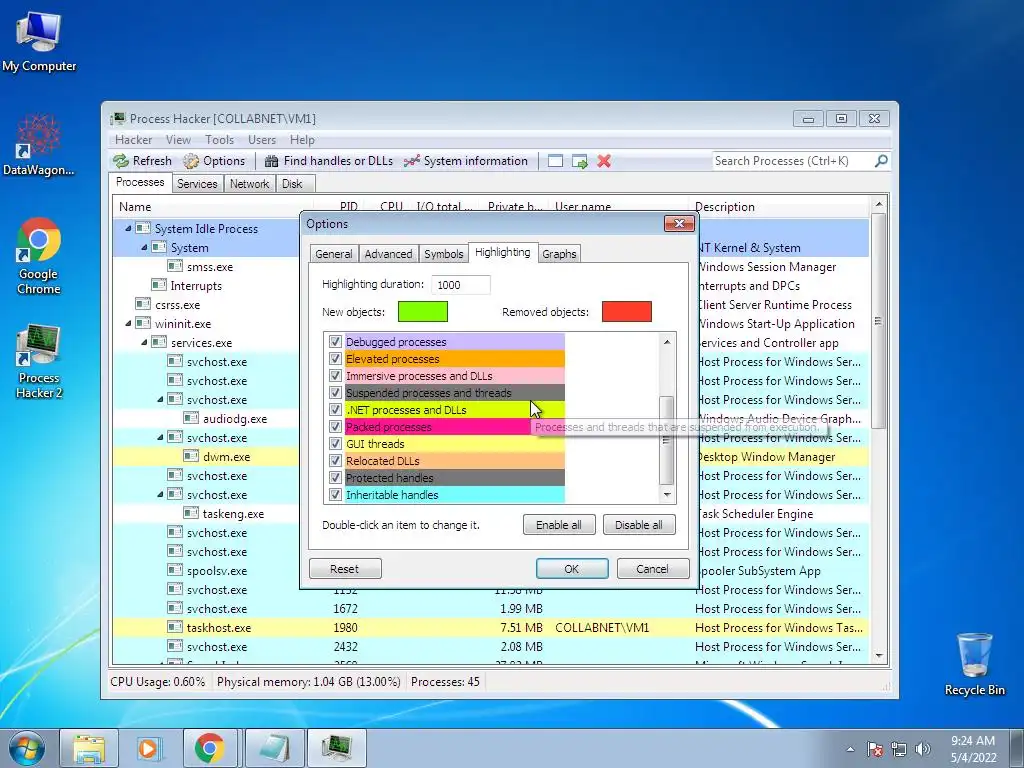The width and height of the screenshot is (1024, 768).
Task: Collapse svchost.exe parent of dwm.exe
Action: (160, 438)
